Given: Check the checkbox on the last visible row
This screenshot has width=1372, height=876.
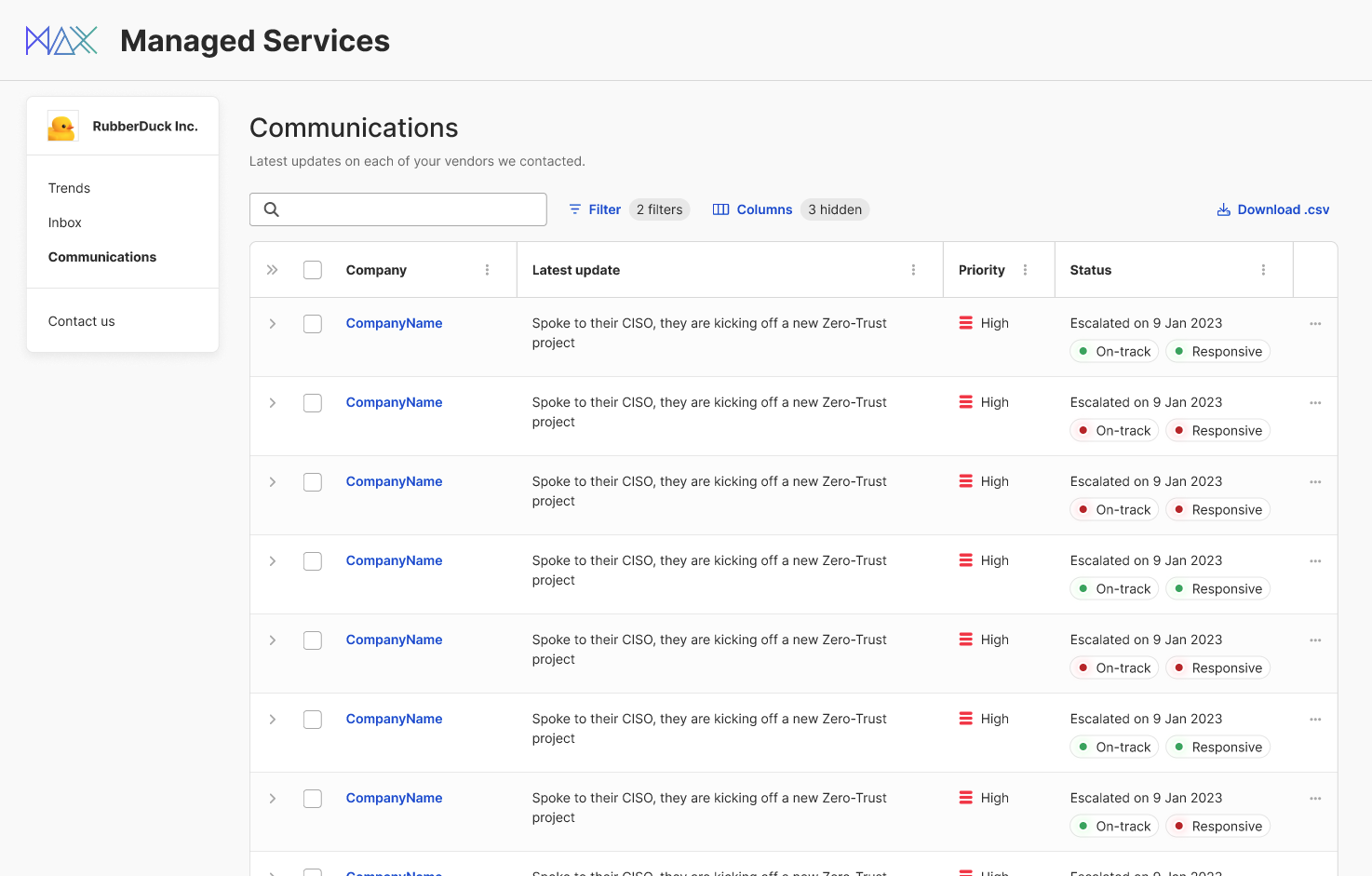Looking at the screenshot, I should pyautogui.click(x=313, y=798).
